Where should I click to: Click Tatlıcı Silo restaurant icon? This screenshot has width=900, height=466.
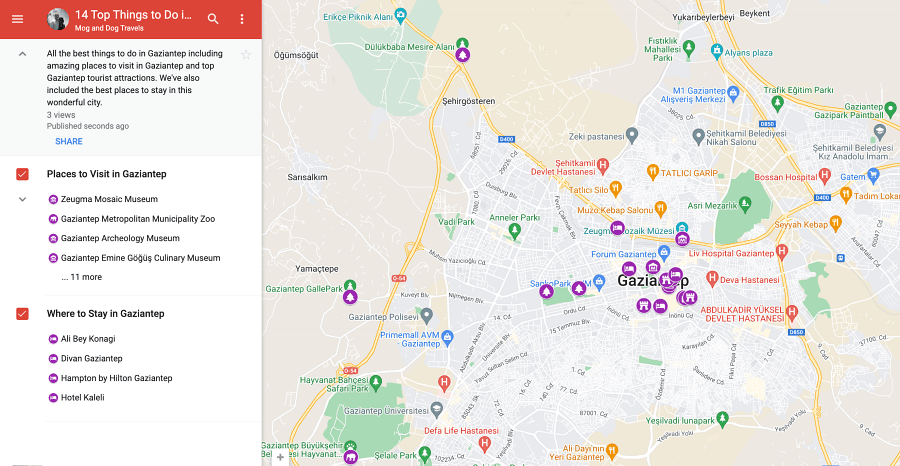[x=616, y=188]
